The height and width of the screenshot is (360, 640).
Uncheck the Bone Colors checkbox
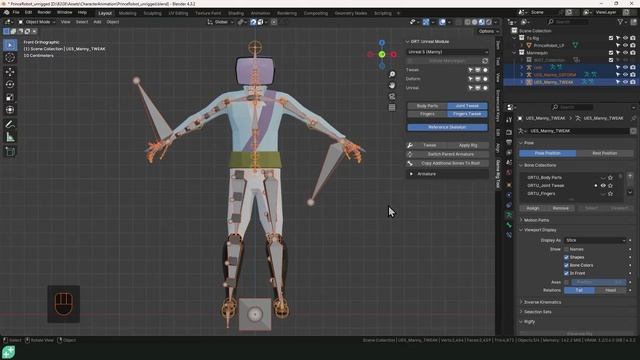click(566, 265)
